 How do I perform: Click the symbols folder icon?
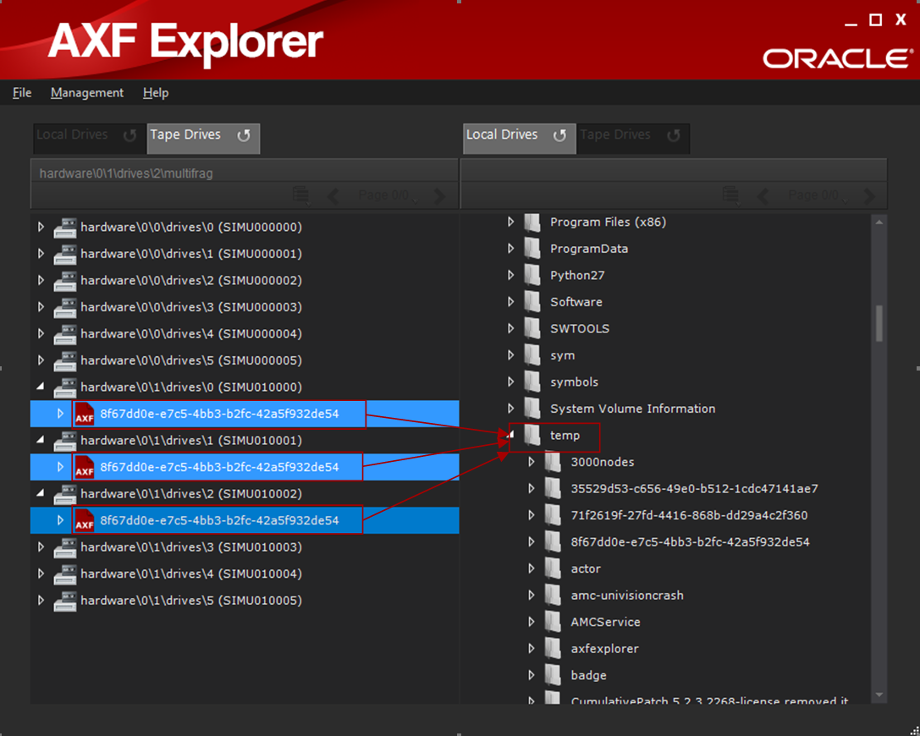(532, 381)
